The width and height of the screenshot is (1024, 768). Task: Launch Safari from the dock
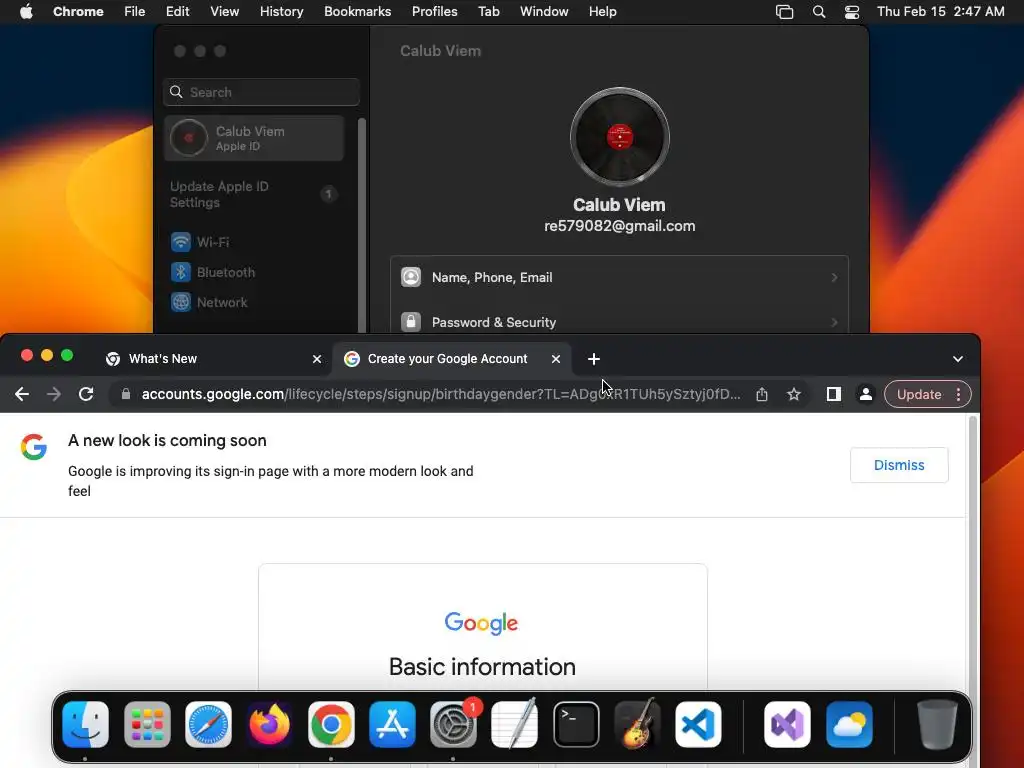(x=208, y=724)
